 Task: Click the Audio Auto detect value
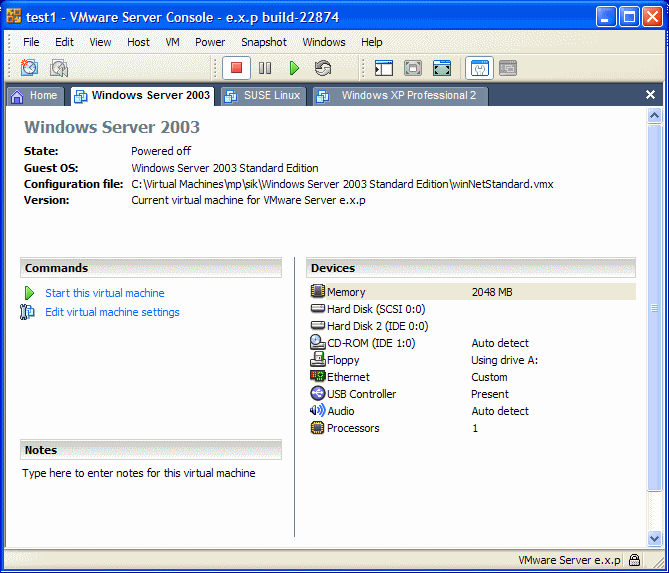[500, 411]
